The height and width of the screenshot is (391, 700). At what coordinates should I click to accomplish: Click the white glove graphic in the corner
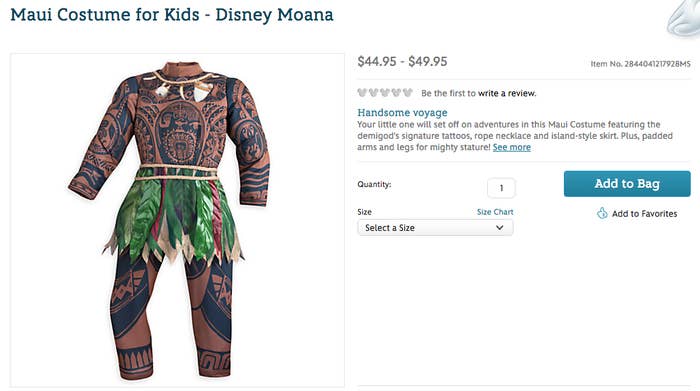coord(683,19)
